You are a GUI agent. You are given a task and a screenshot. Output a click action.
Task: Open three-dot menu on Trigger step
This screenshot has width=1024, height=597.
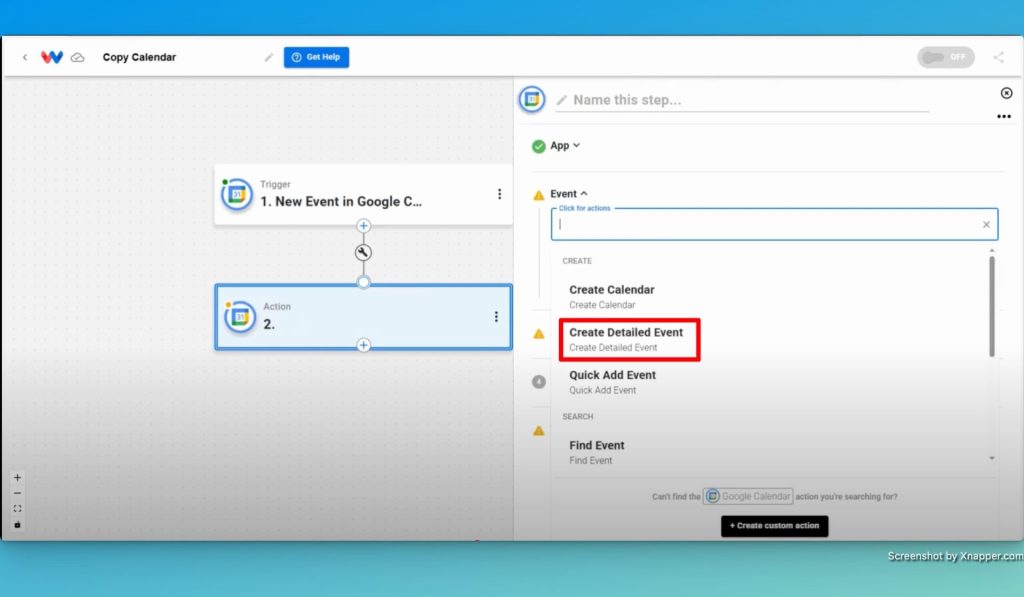pos(500,194)
